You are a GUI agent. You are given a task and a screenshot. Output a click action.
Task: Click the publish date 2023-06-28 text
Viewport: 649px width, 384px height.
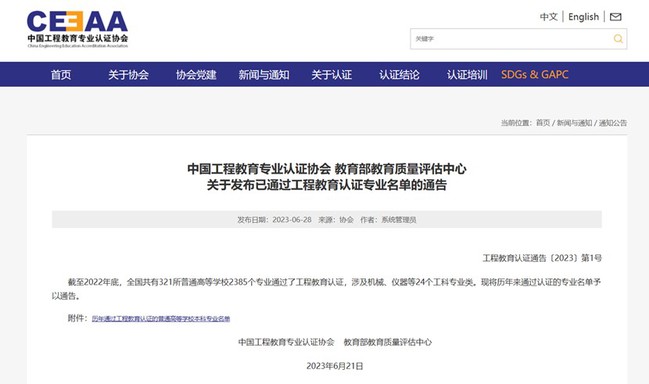click(x=292, y=220)
